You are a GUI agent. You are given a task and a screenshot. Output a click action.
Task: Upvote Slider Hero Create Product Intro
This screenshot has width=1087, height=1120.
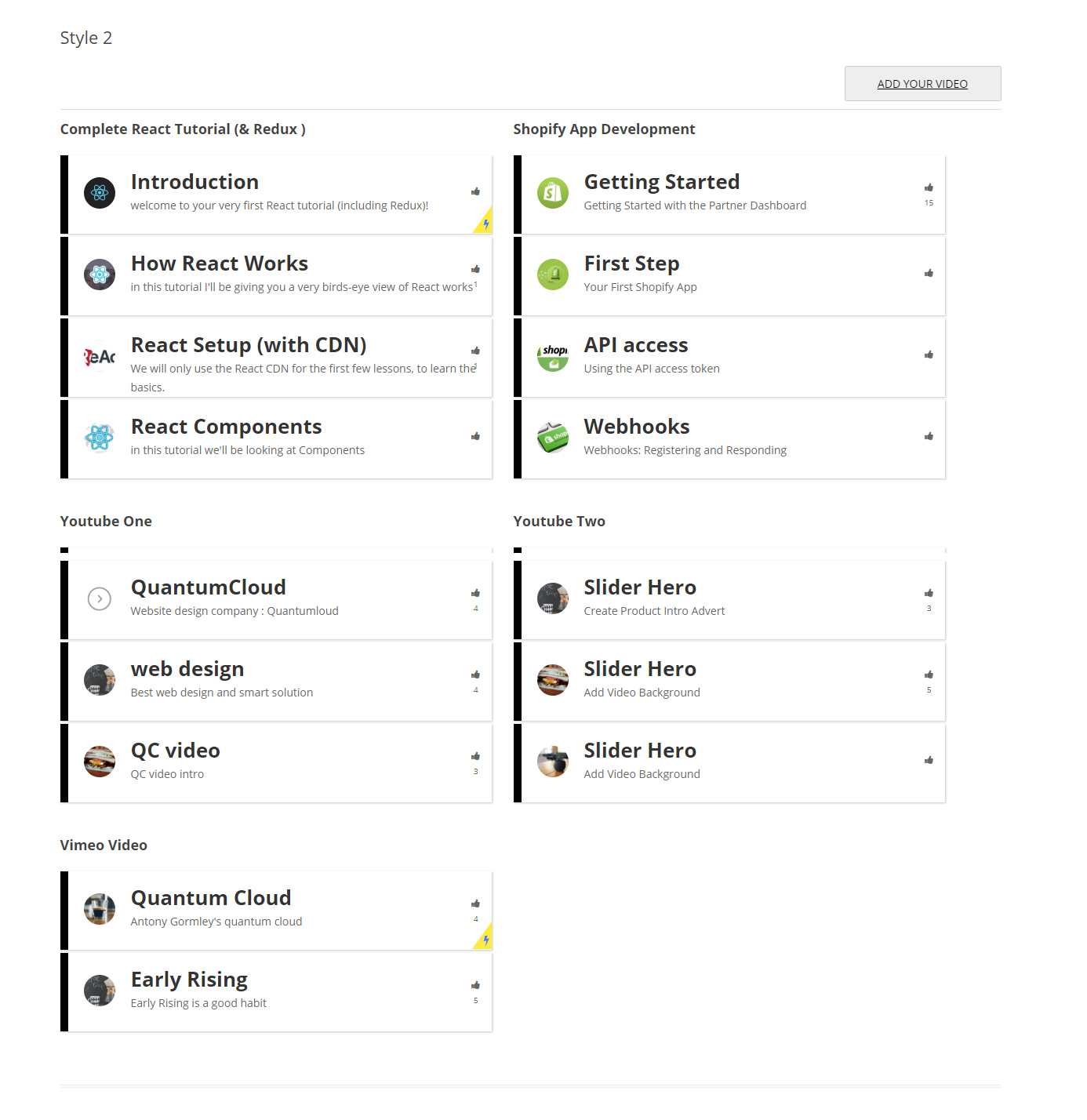(929, 593)
